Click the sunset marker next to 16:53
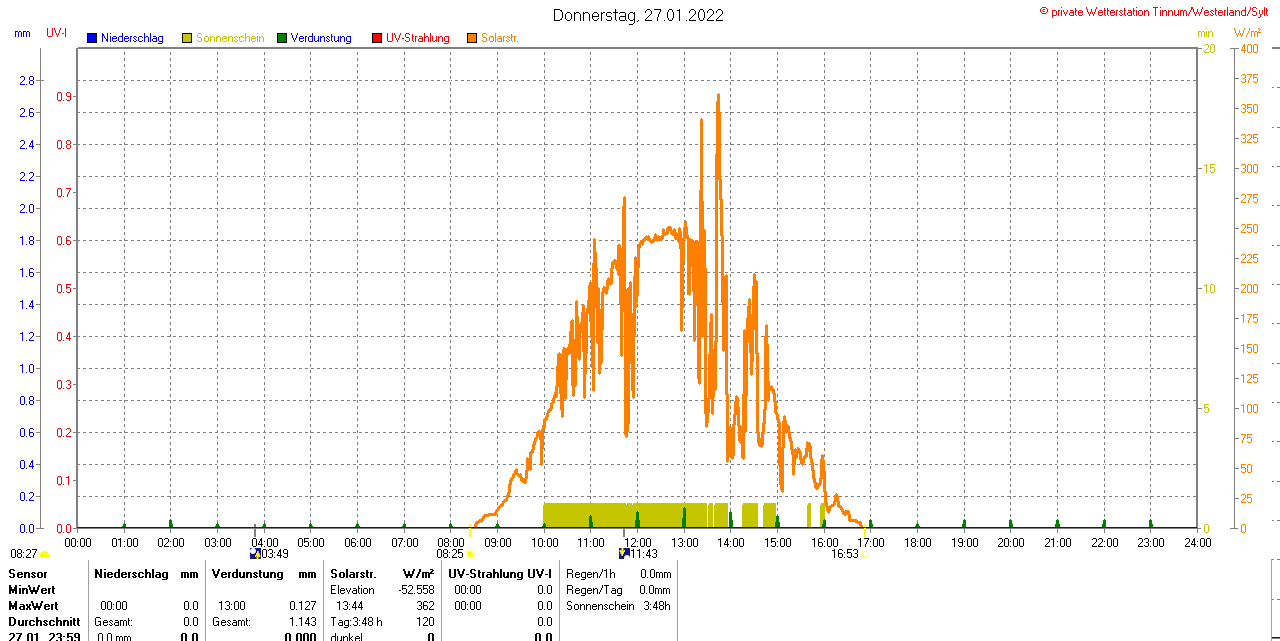This screenshot has width=1280, height=641. [864, 554]
